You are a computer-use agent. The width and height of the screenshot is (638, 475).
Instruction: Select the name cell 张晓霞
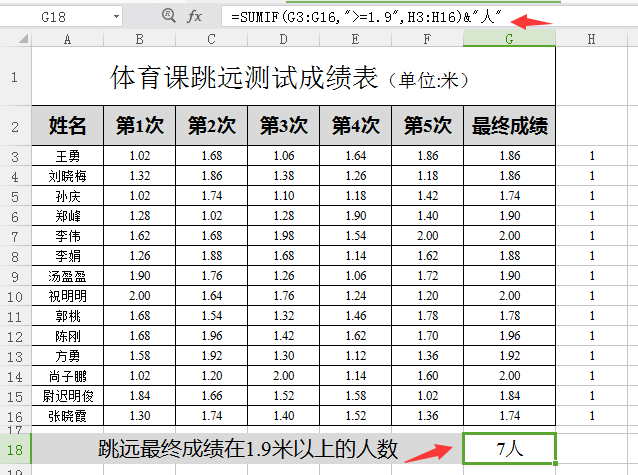[68, 416]
